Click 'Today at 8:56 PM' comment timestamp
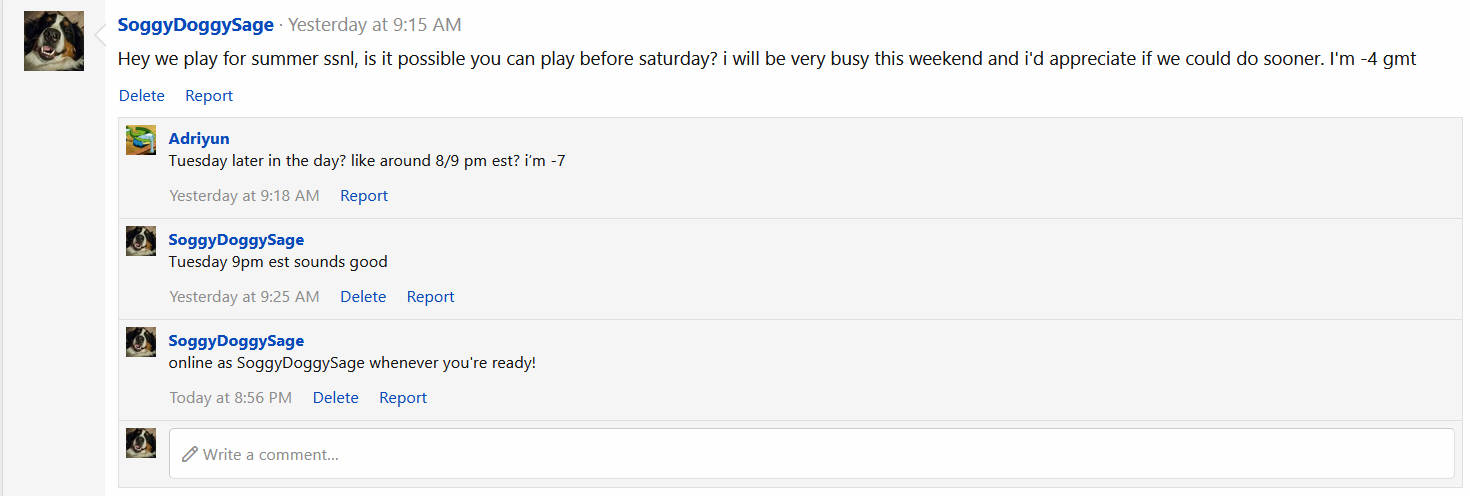 click(x=231, y=398)
